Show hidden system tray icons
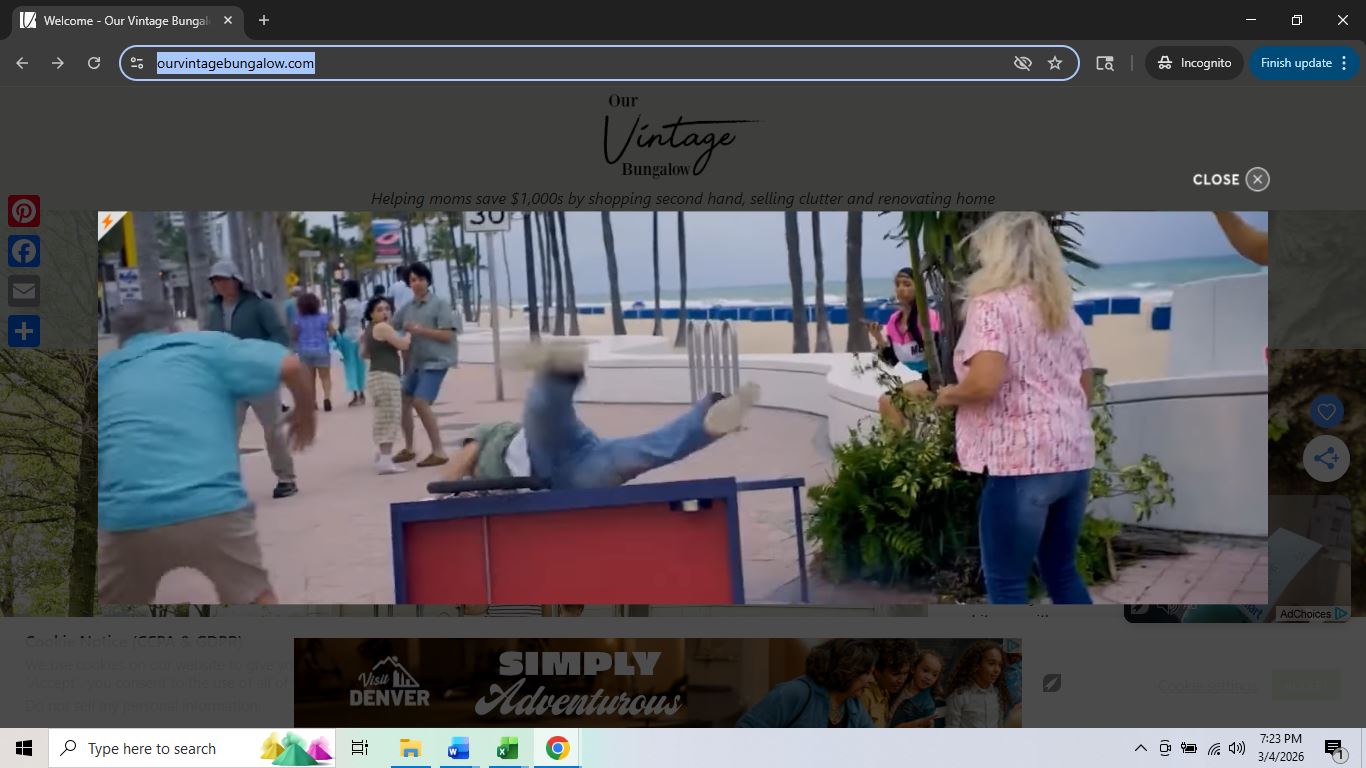This screenshot has height=768, width=1366. click(x=1140, y=748)
